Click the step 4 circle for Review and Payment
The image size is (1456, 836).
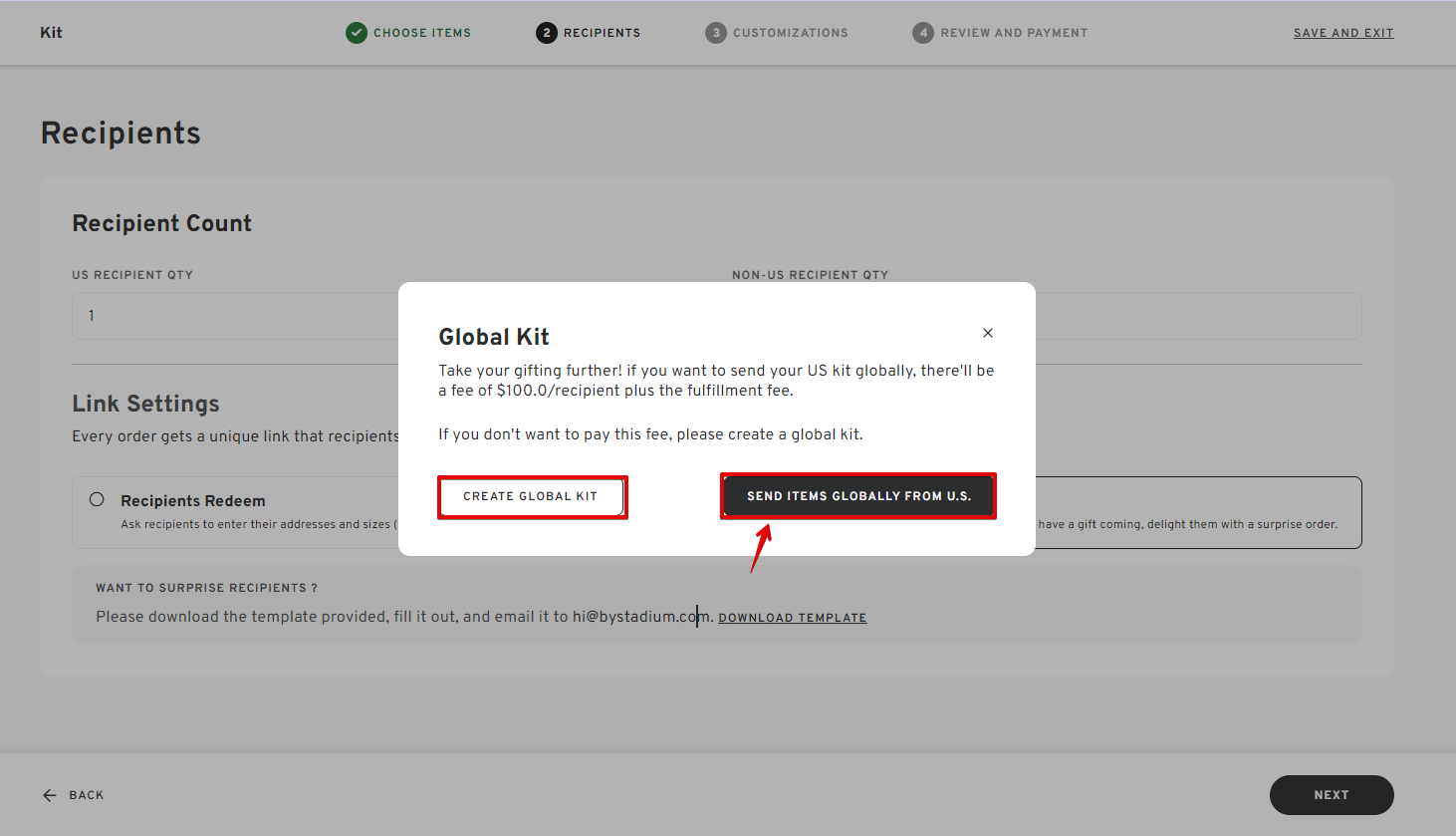pos(923,33)
